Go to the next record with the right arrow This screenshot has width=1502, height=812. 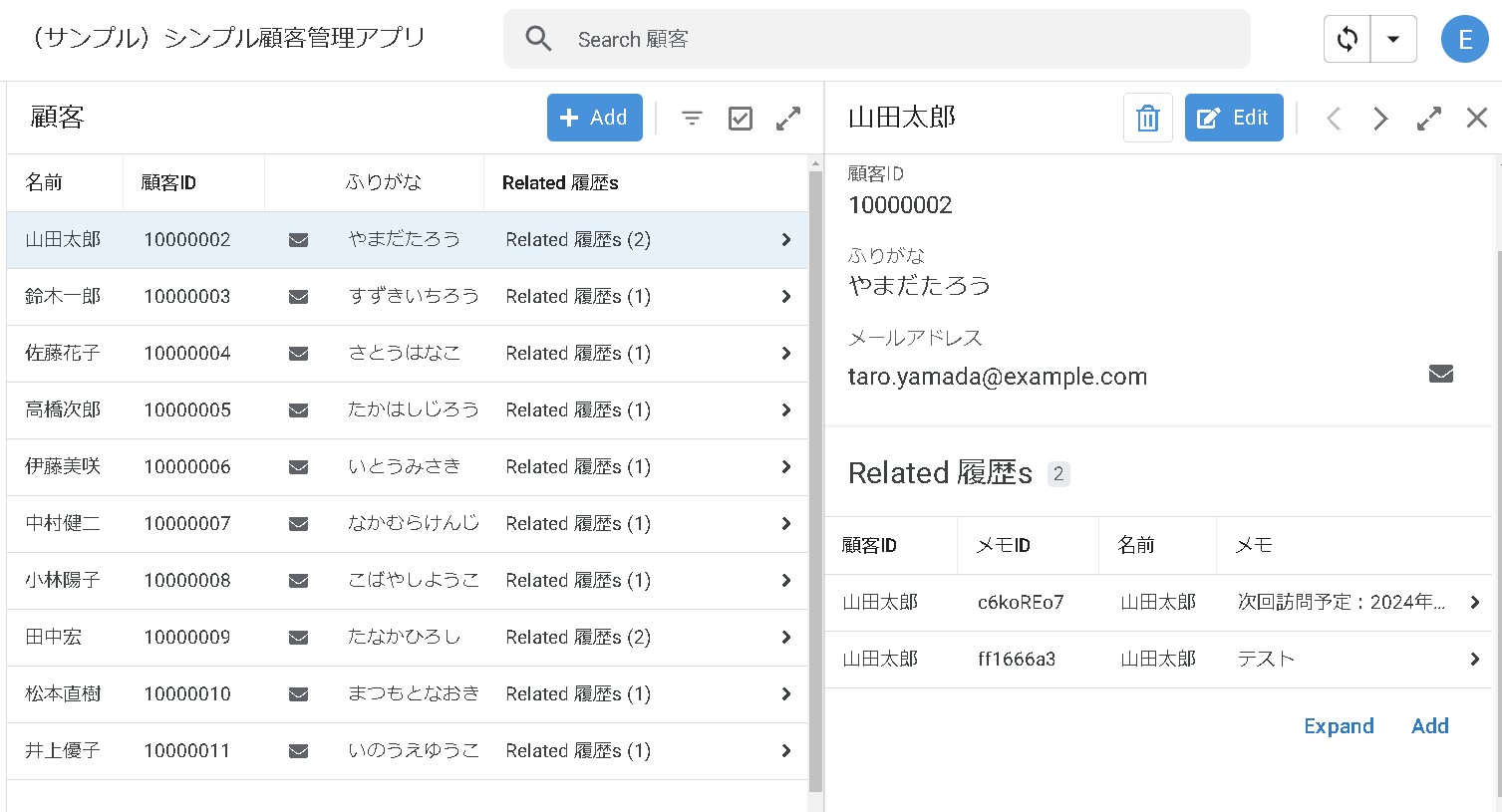click(1380, 117)
